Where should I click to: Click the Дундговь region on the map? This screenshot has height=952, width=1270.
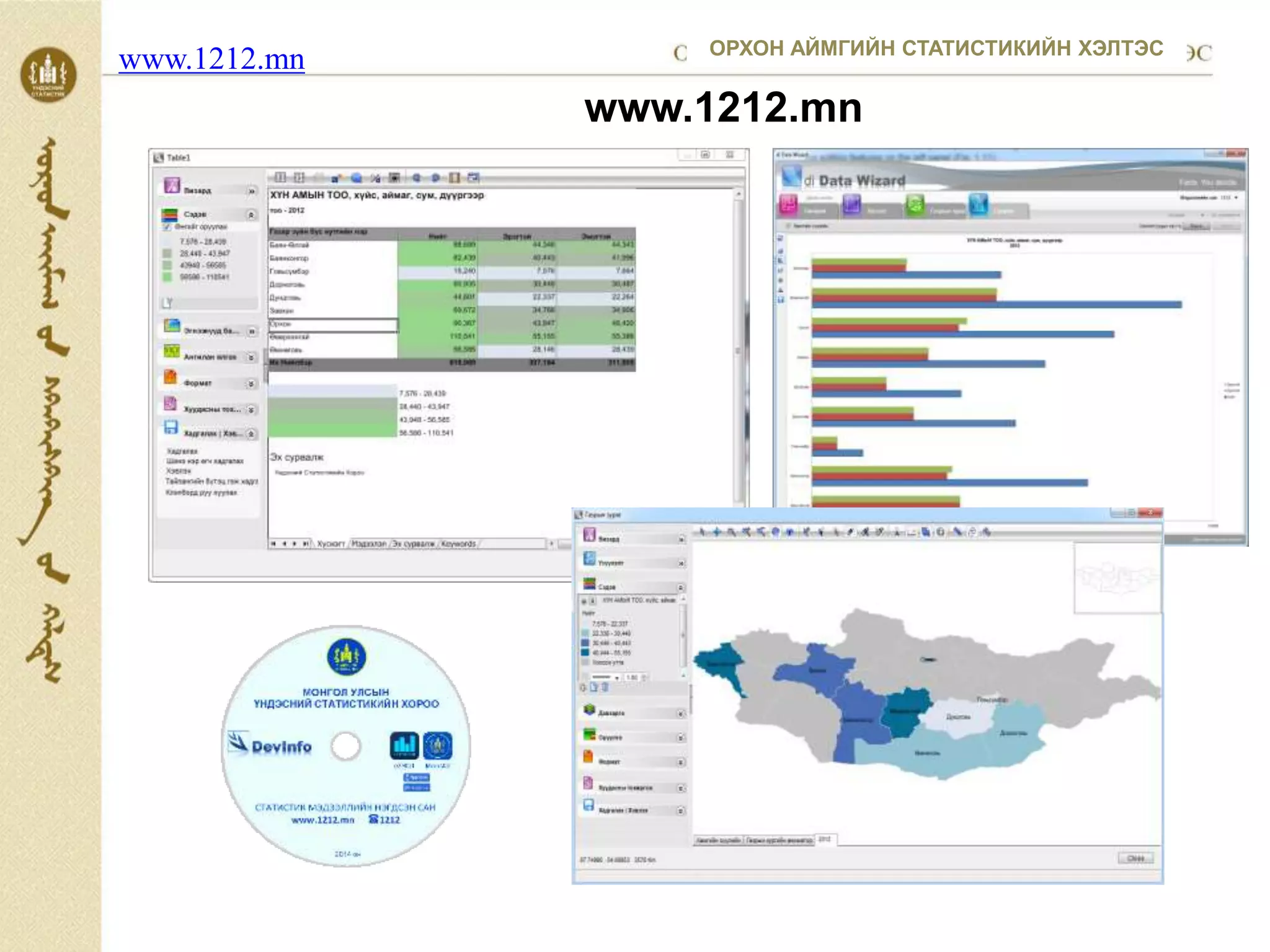click(x=958, y=719)
